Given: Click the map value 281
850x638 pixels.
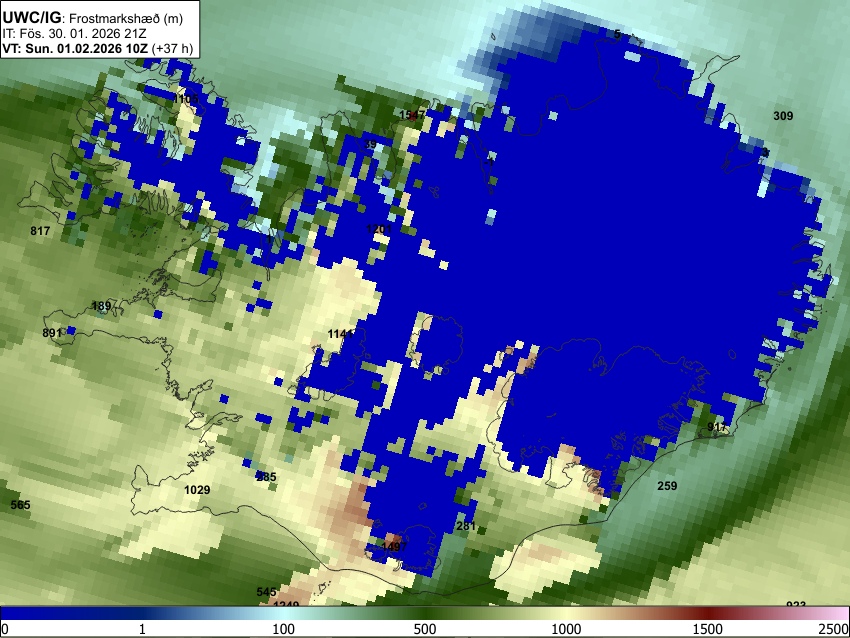Looking at the screenshot, I should [x=466, y=526].
